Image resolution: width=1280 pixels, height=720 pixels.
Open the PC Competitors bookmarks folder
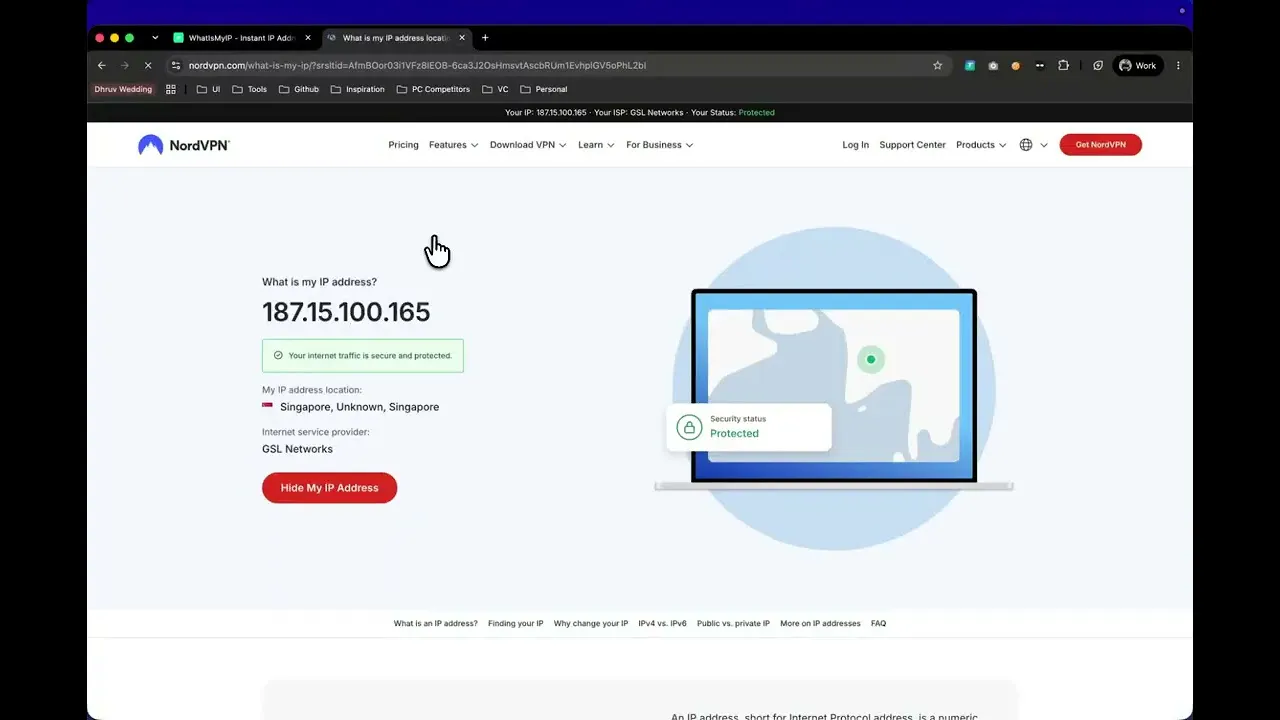coord(433,89)
